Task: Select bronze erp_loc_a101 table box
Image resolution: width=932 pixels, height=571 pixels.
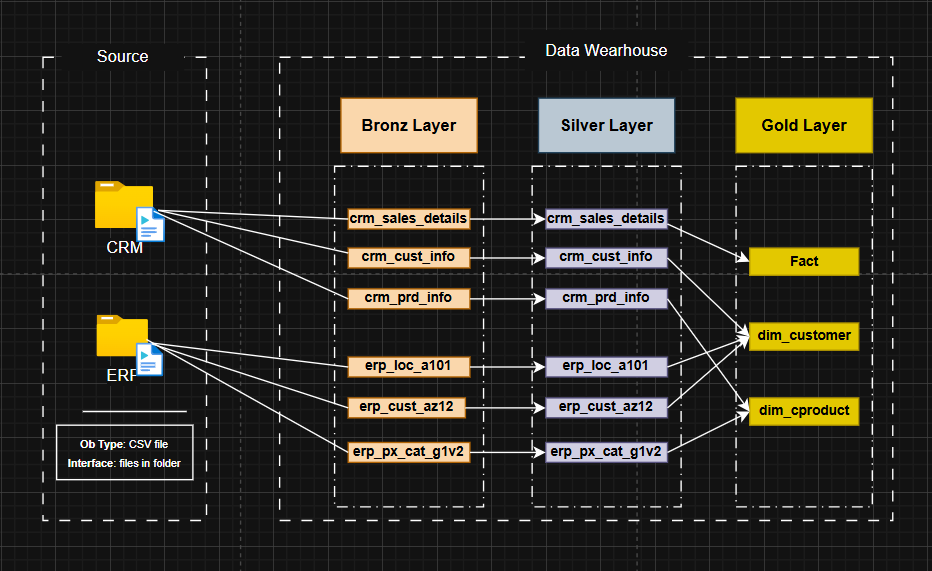Action: pos(408,367)
